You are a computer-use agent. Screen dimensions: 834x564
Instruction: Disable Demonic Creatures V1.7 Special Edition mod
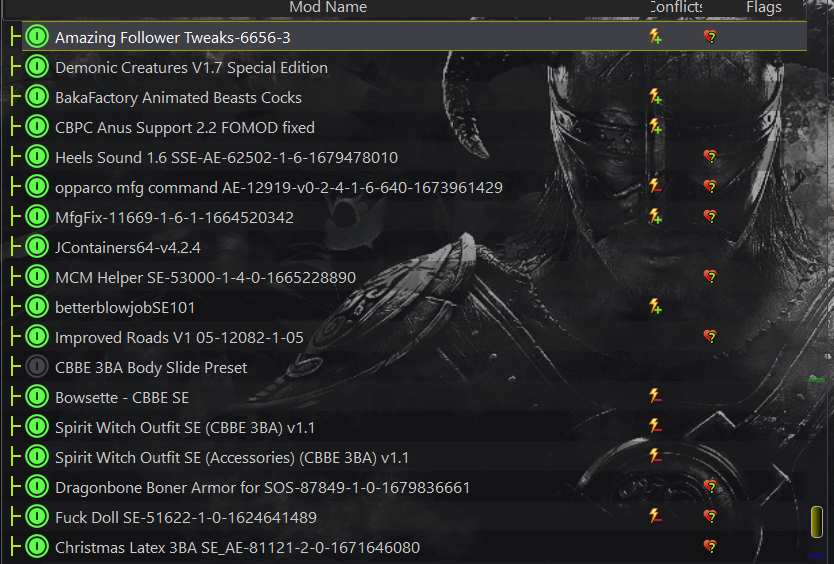click(x=37, y=67)
